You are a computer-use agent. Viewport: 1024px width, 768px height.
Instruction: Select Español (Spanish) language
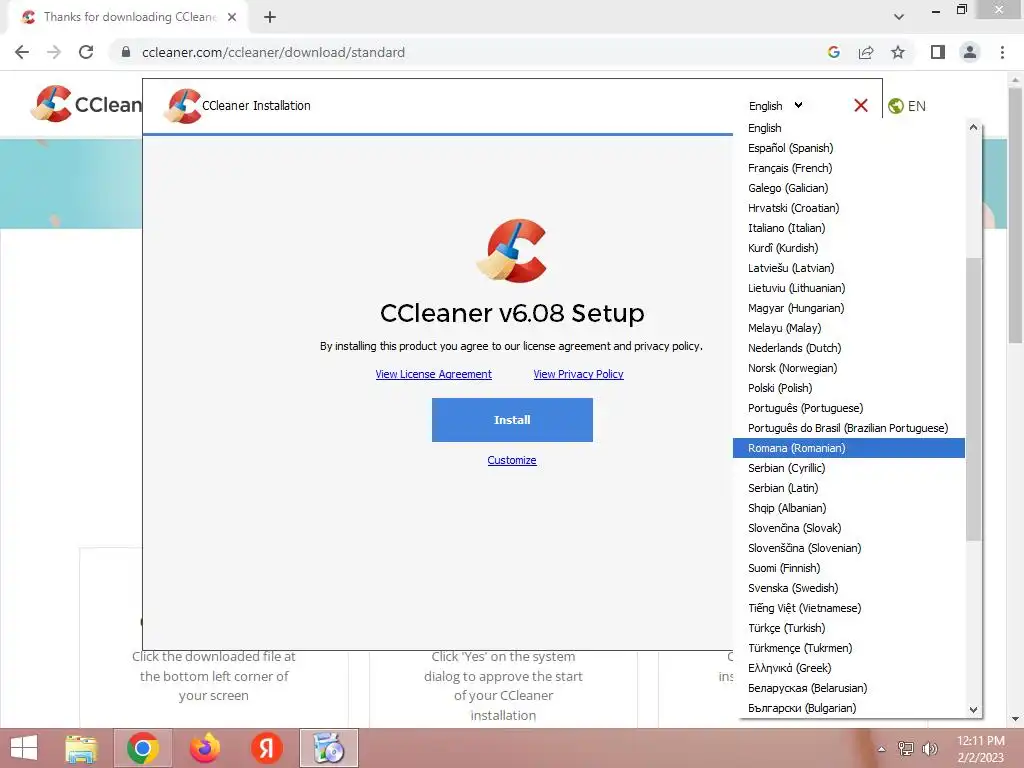pyautogui.click(x=848, y=148)
